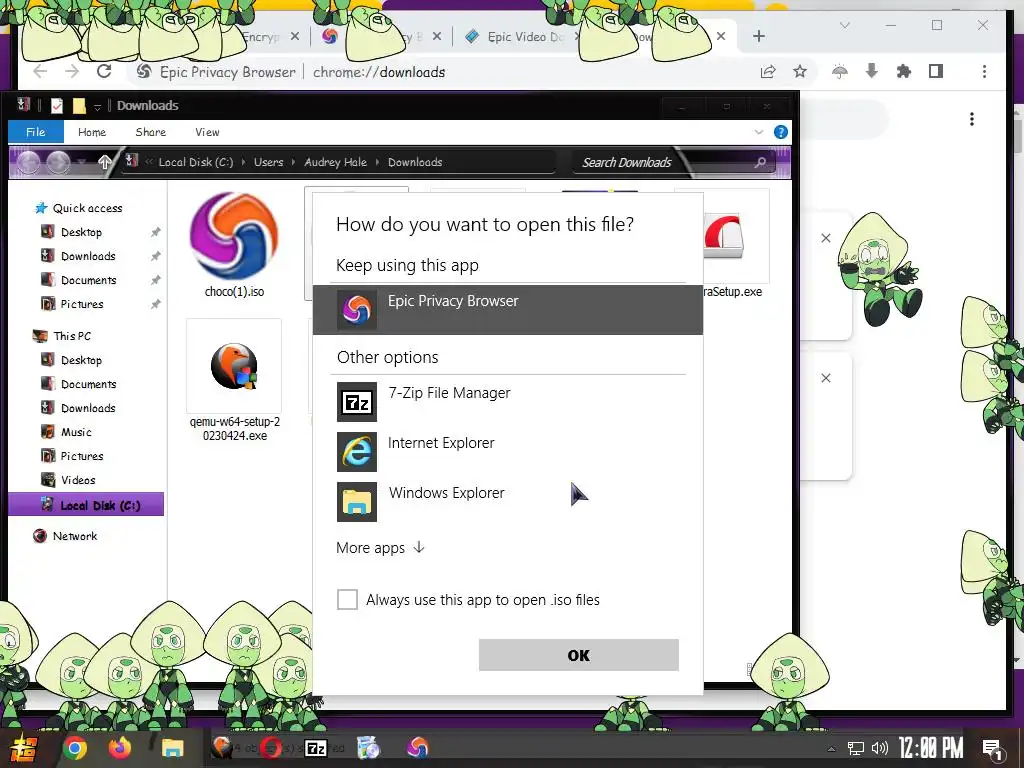1024x768 pixels.
Task: Open Downloads under Quick access
Action: [x=88, y=256]
